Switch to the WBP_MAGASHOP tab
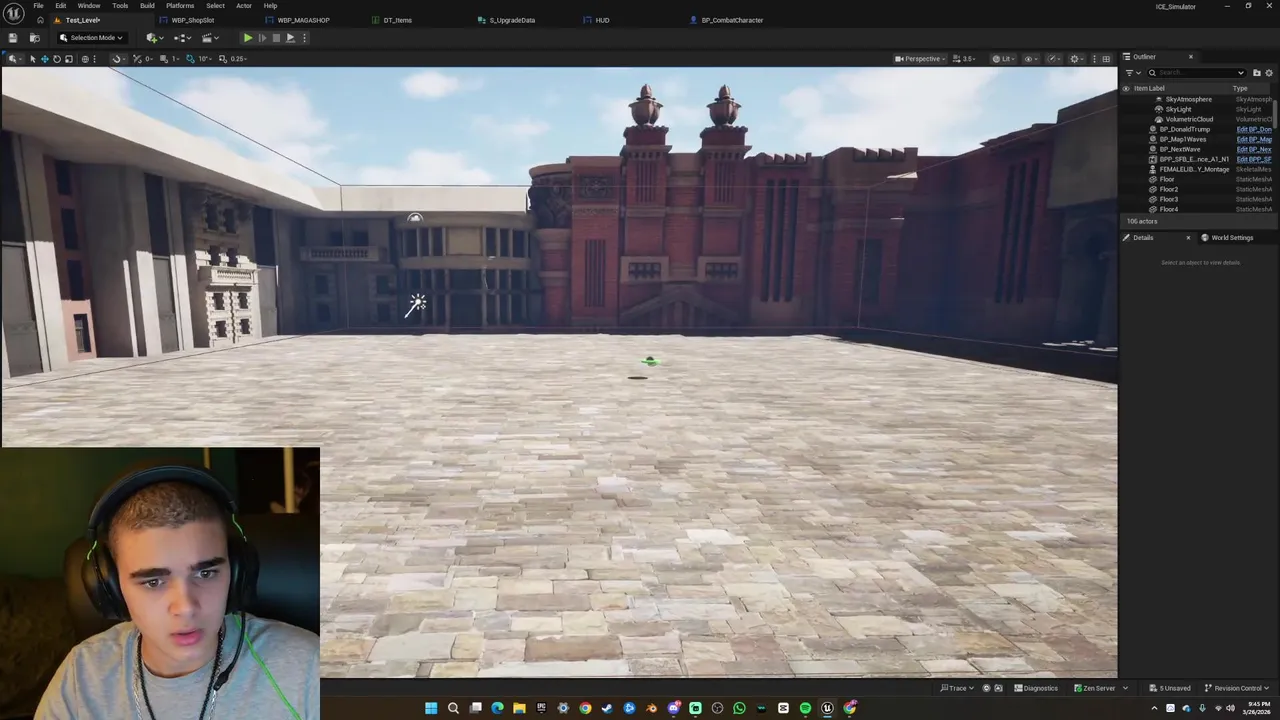 (303, 20)
